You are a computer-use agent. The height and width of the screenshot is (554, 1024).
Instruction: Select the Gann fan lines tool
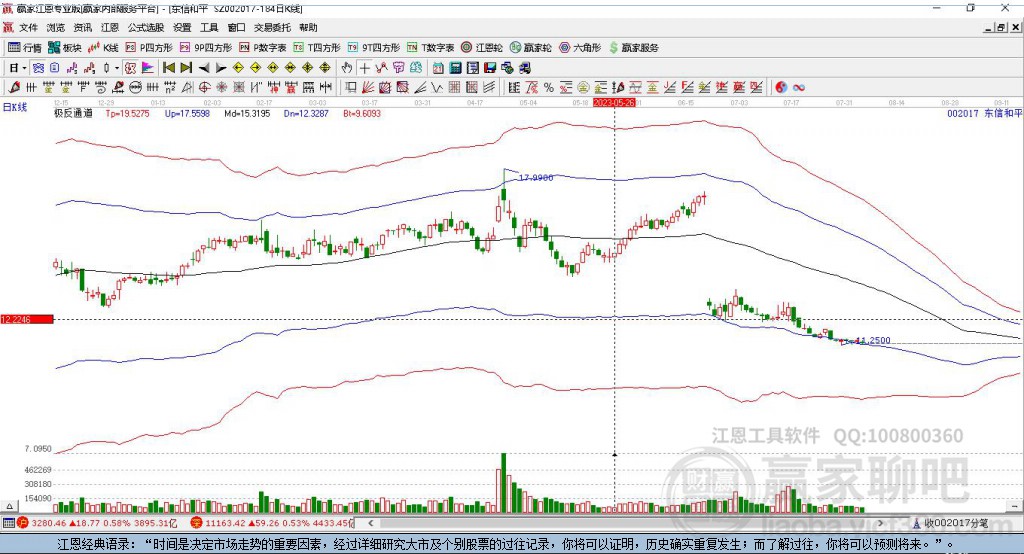[421, 87]
